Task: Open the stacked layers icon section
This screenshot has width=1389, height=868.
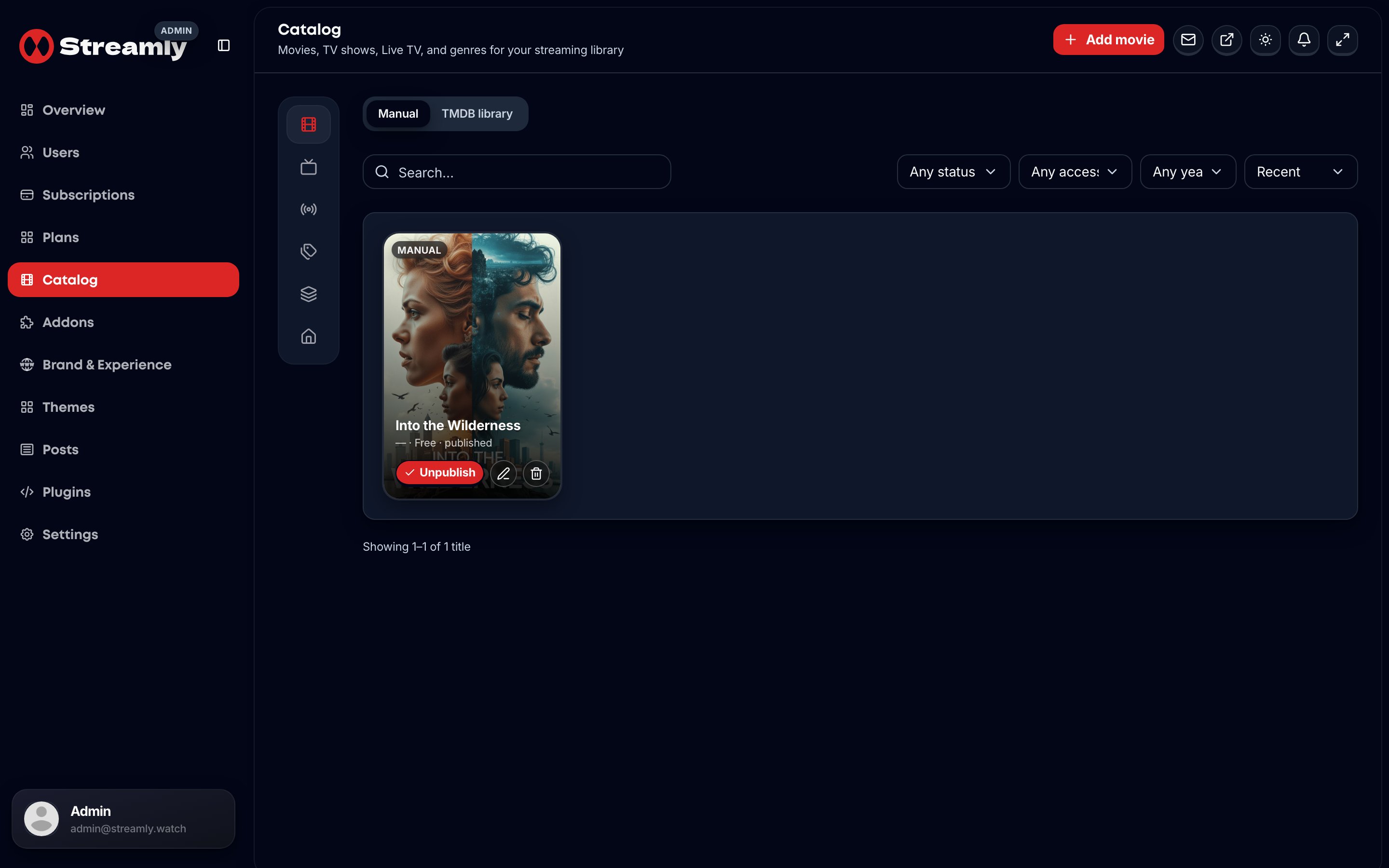Action: coord(309,294)
